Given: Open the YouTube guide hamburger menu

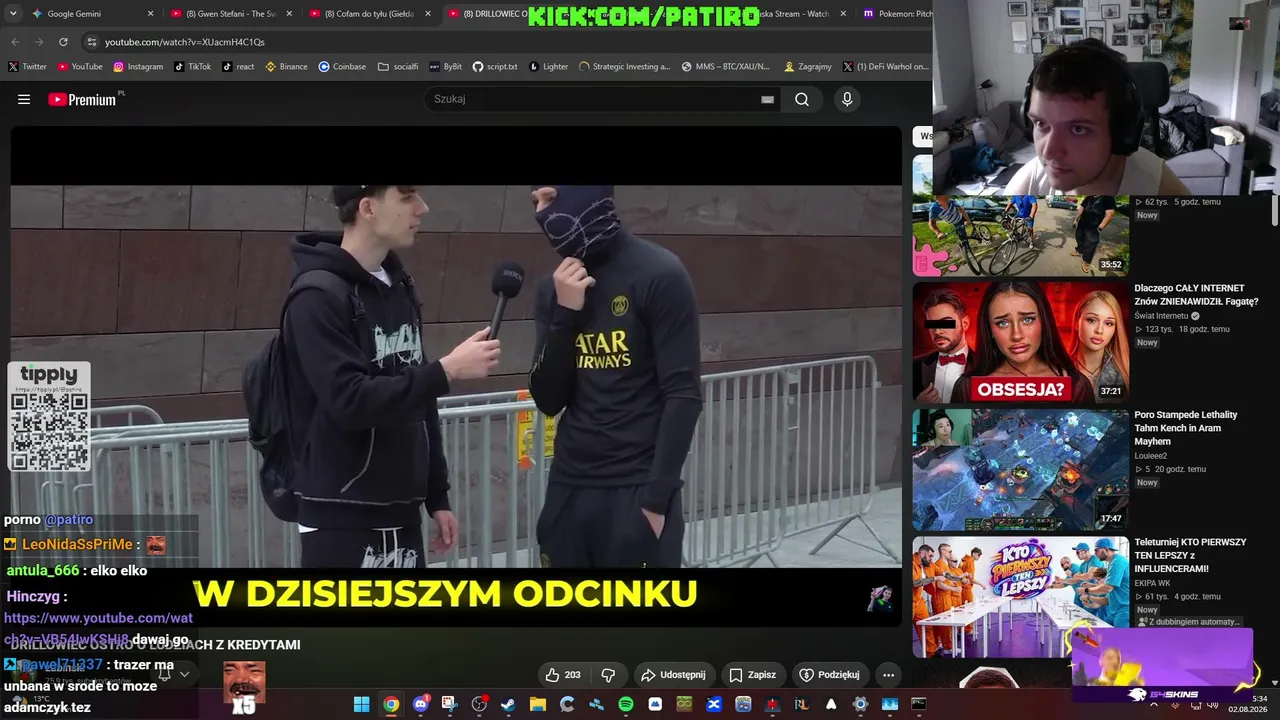Looking at the screenshot, I should 24,99.
